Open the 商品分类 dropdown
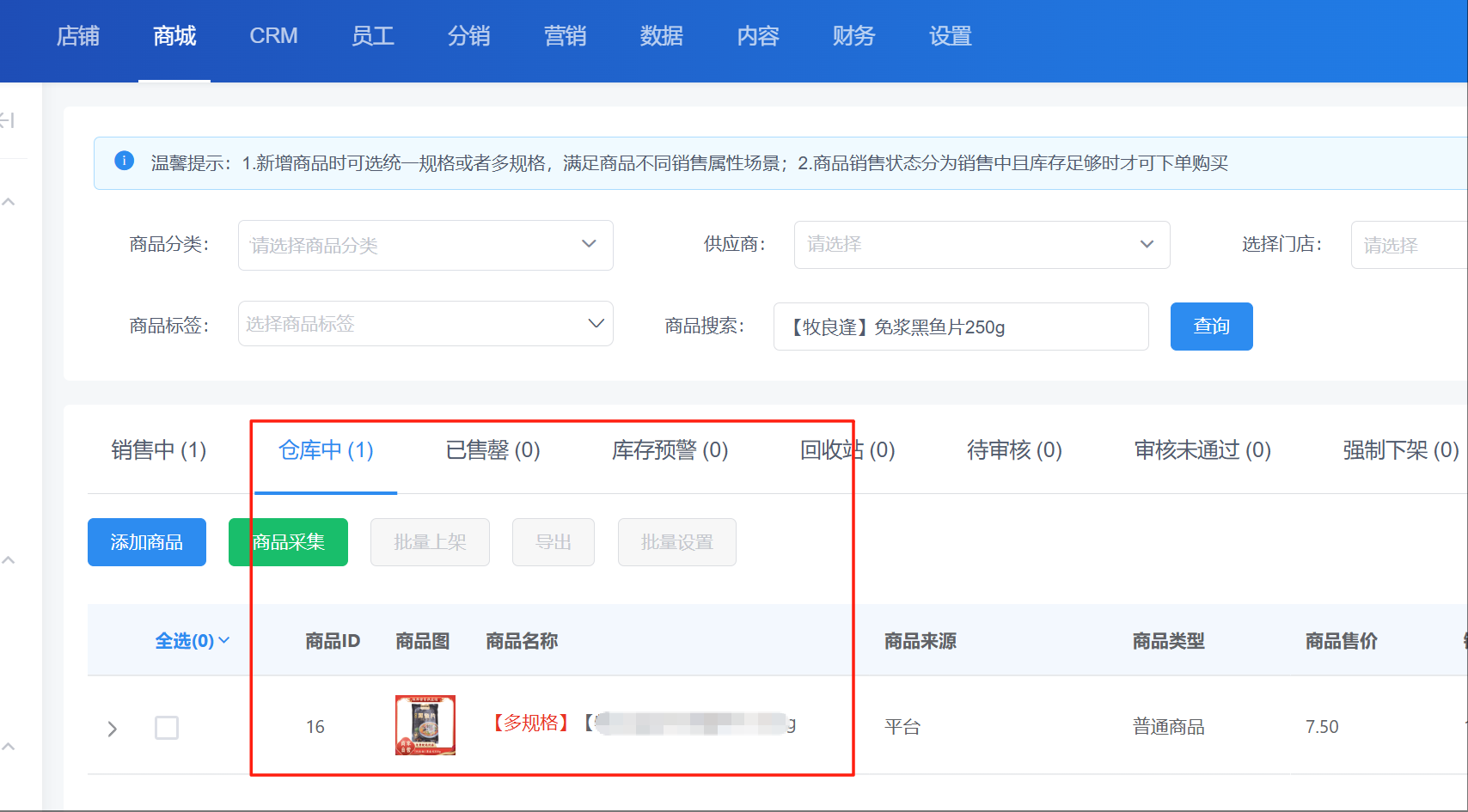The image size is (1468, 812). pyautogui.click(x=425, y=245)
